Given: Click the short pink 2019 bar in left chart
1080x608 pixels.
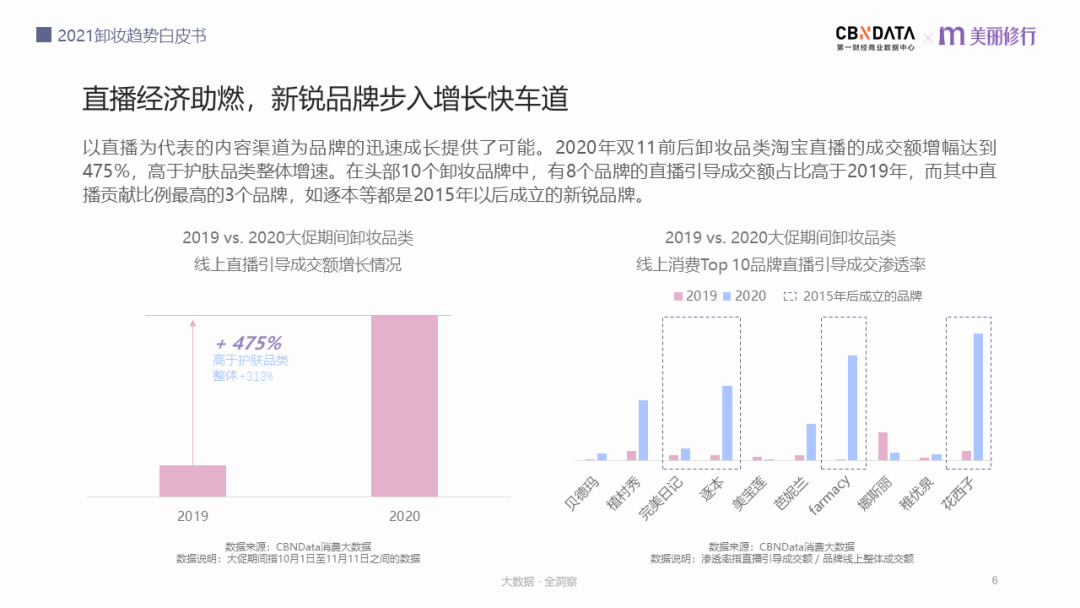Looking at the screenshot, I should (x=193, y=481).
